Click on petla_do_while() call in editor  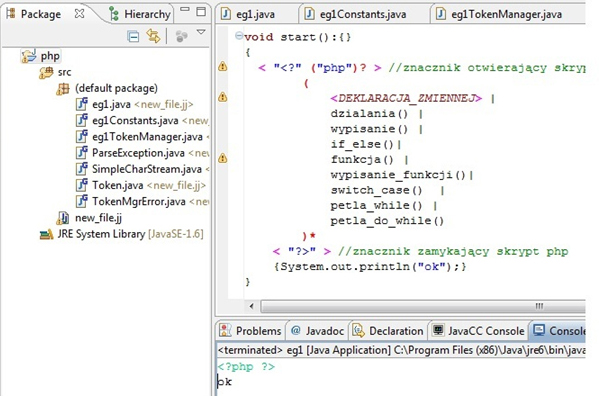tap(387, 221)
